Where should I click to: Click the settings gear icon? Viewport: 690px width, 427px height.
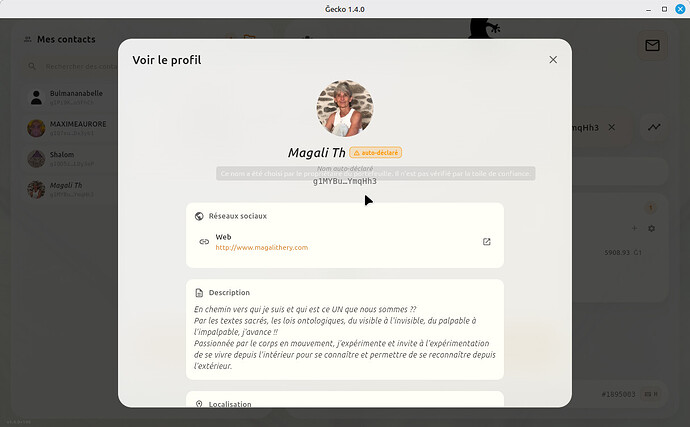(x=652, y=228)
